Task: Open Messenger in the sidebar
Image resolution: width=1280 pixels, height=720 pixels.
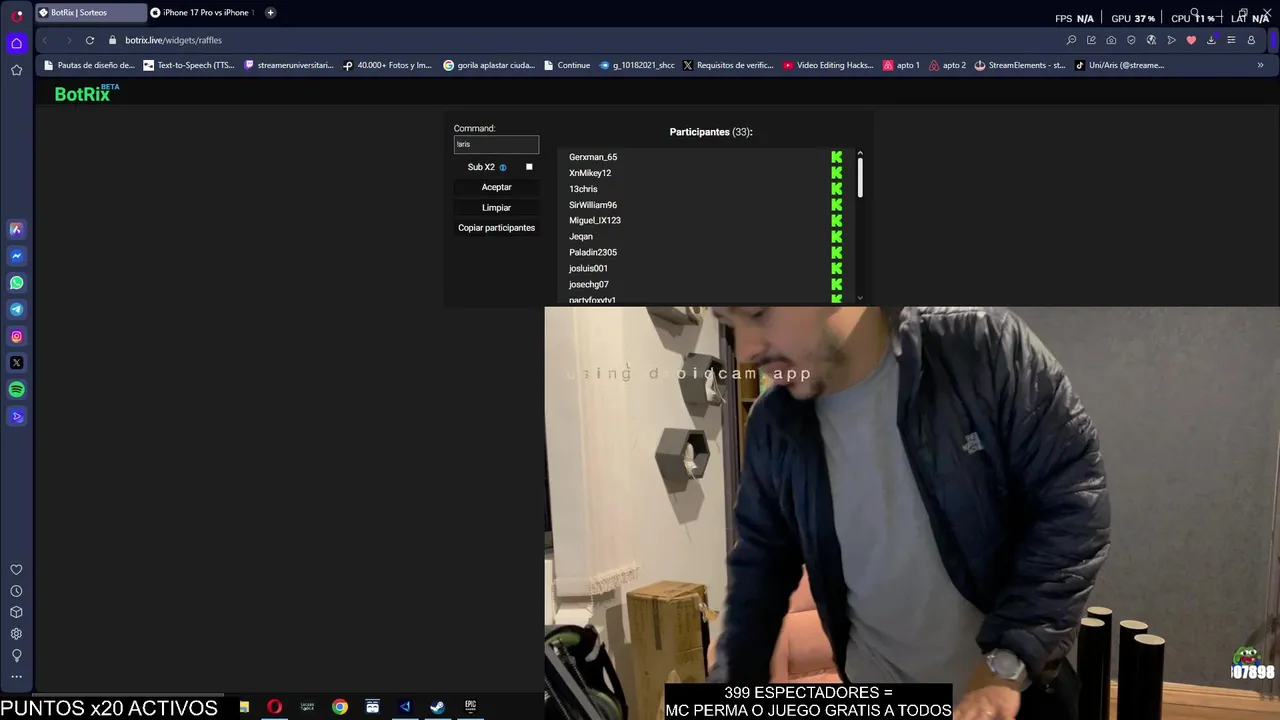Action: click(16, 256)
